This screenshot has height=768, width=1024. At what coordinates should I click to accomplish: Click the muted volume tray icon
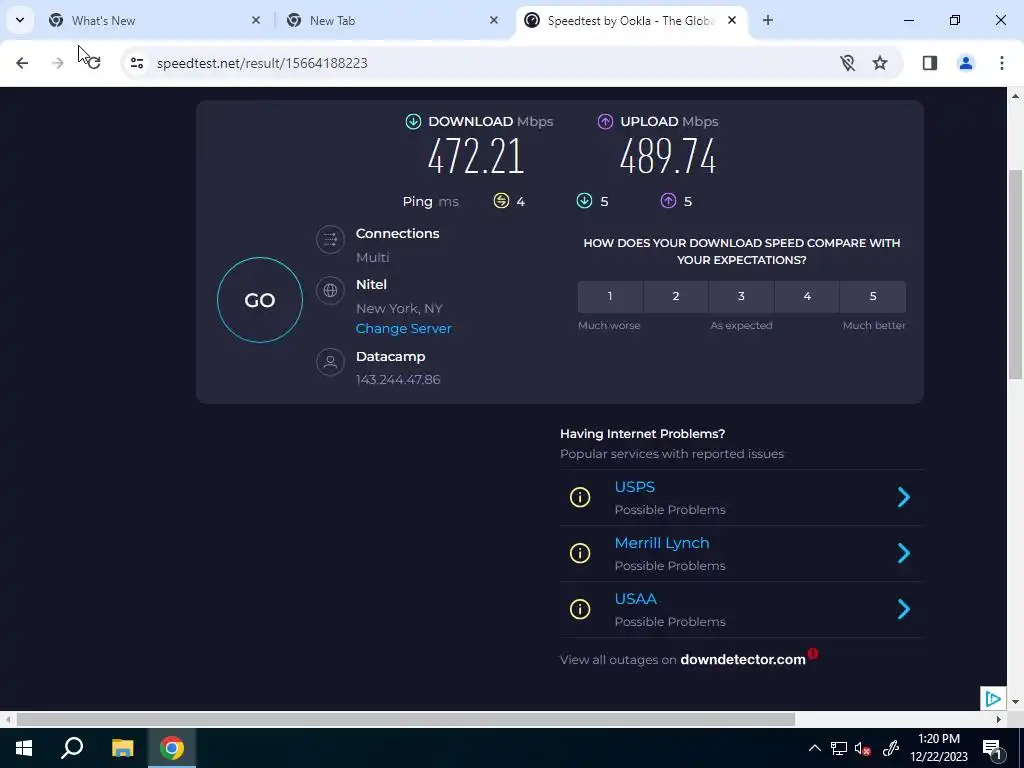862,748
